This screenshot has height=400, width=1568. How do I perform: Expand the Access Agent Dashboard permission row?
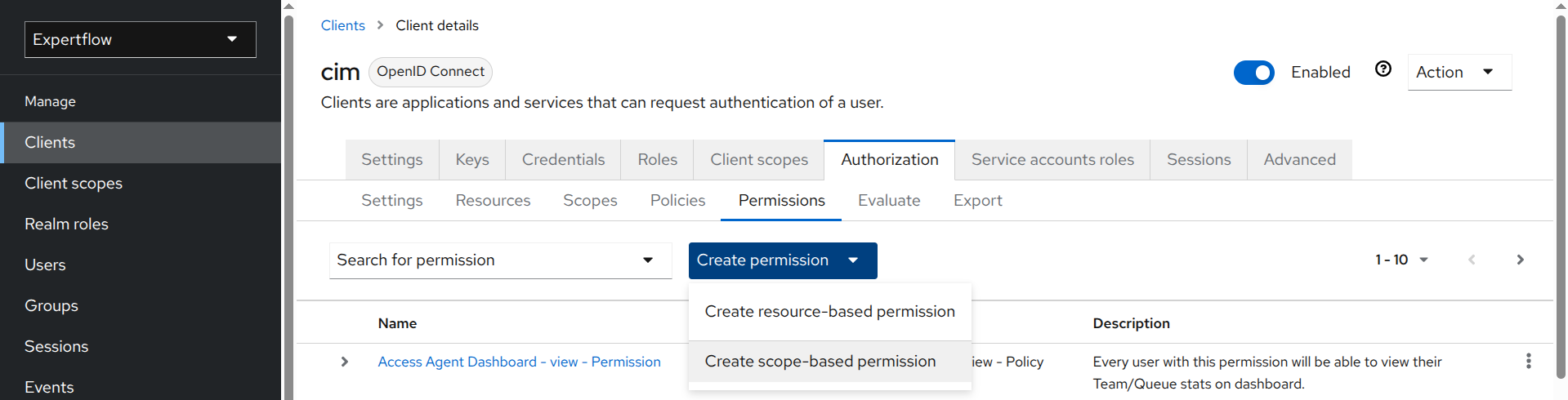(x=345, y=362)
